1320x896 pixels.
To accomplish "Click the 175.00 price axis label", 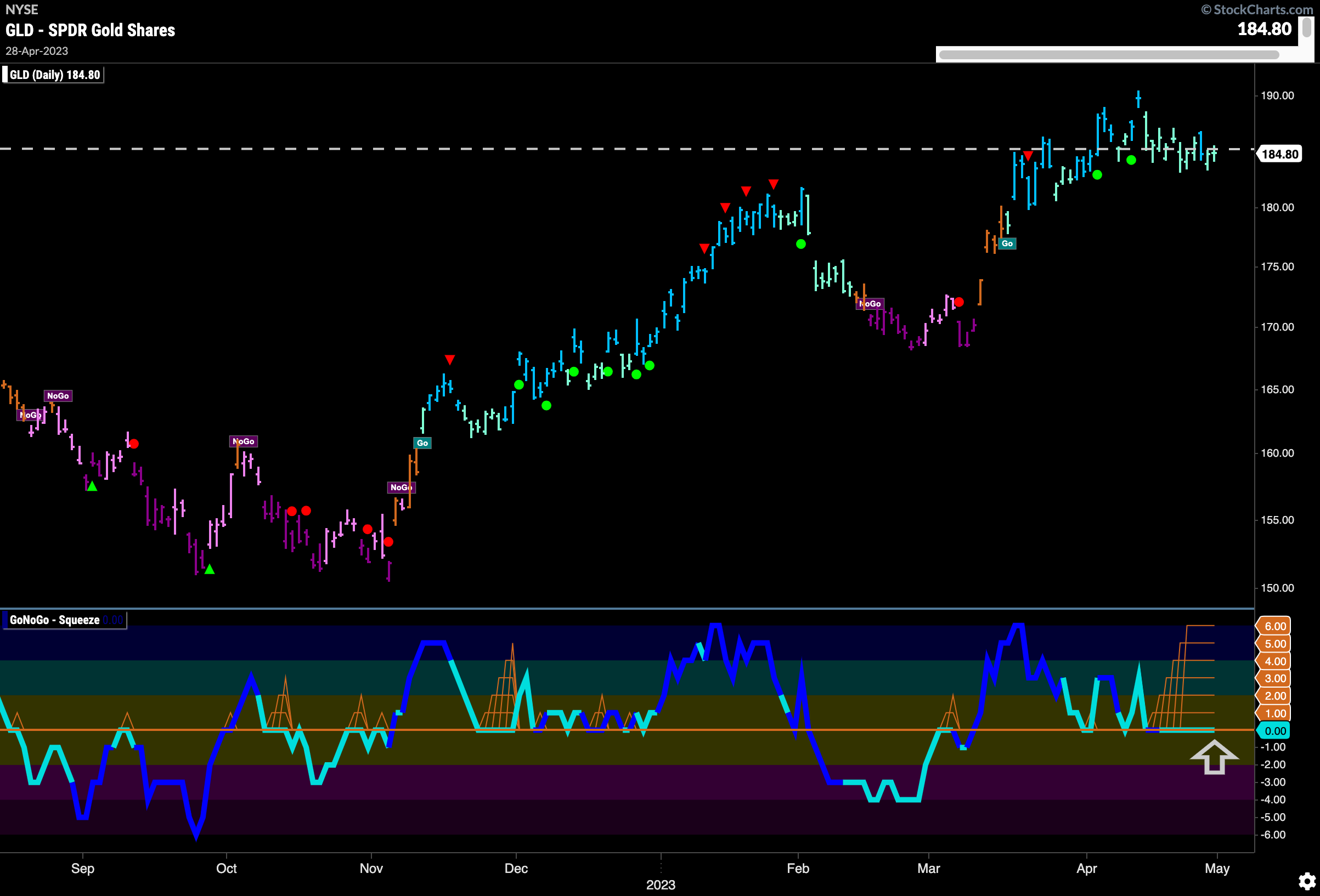I will [1277, 266].
